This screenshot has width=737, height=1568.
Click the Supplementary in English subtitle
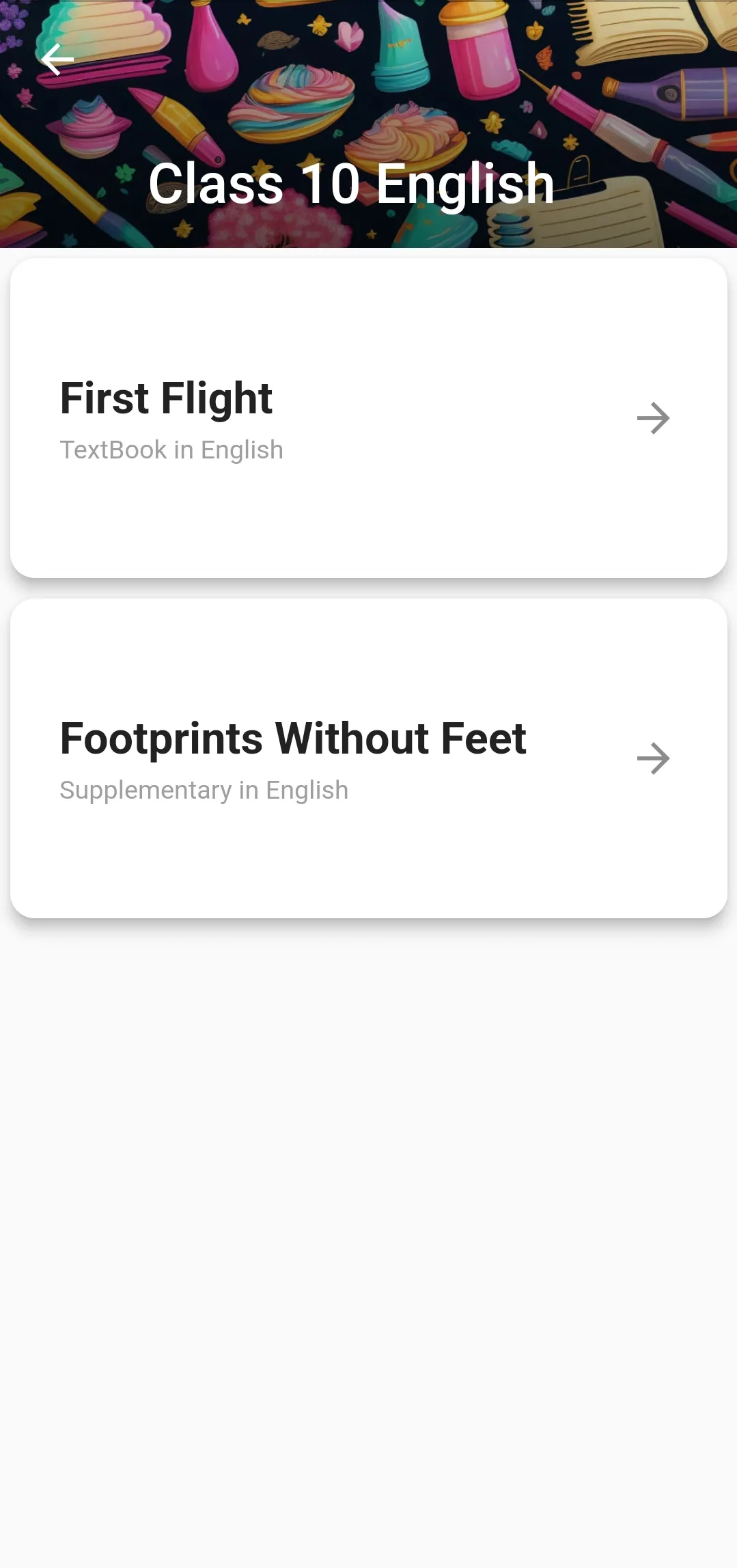click(x=204, y=790)
